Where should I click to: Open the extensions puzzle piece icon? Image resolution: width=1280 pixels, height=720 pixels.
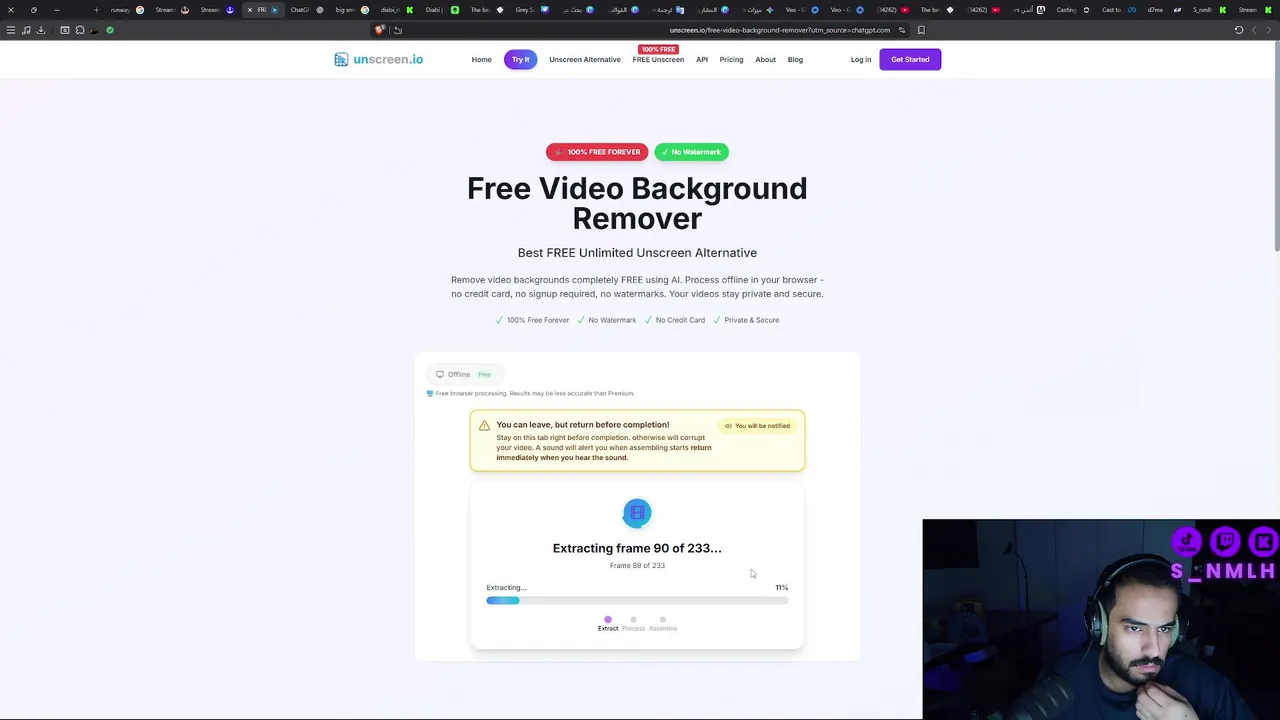80,30
